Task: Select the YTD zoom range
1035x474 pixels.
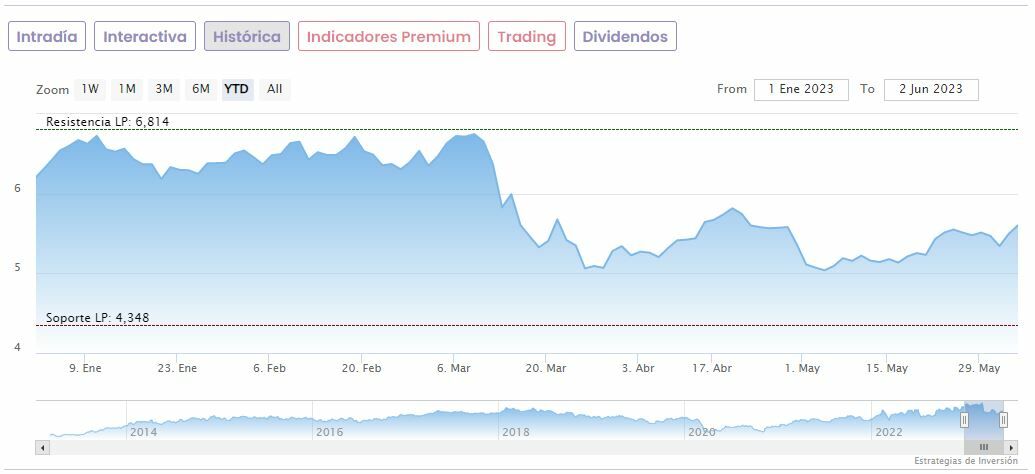Action: click(x=237, y=89)
